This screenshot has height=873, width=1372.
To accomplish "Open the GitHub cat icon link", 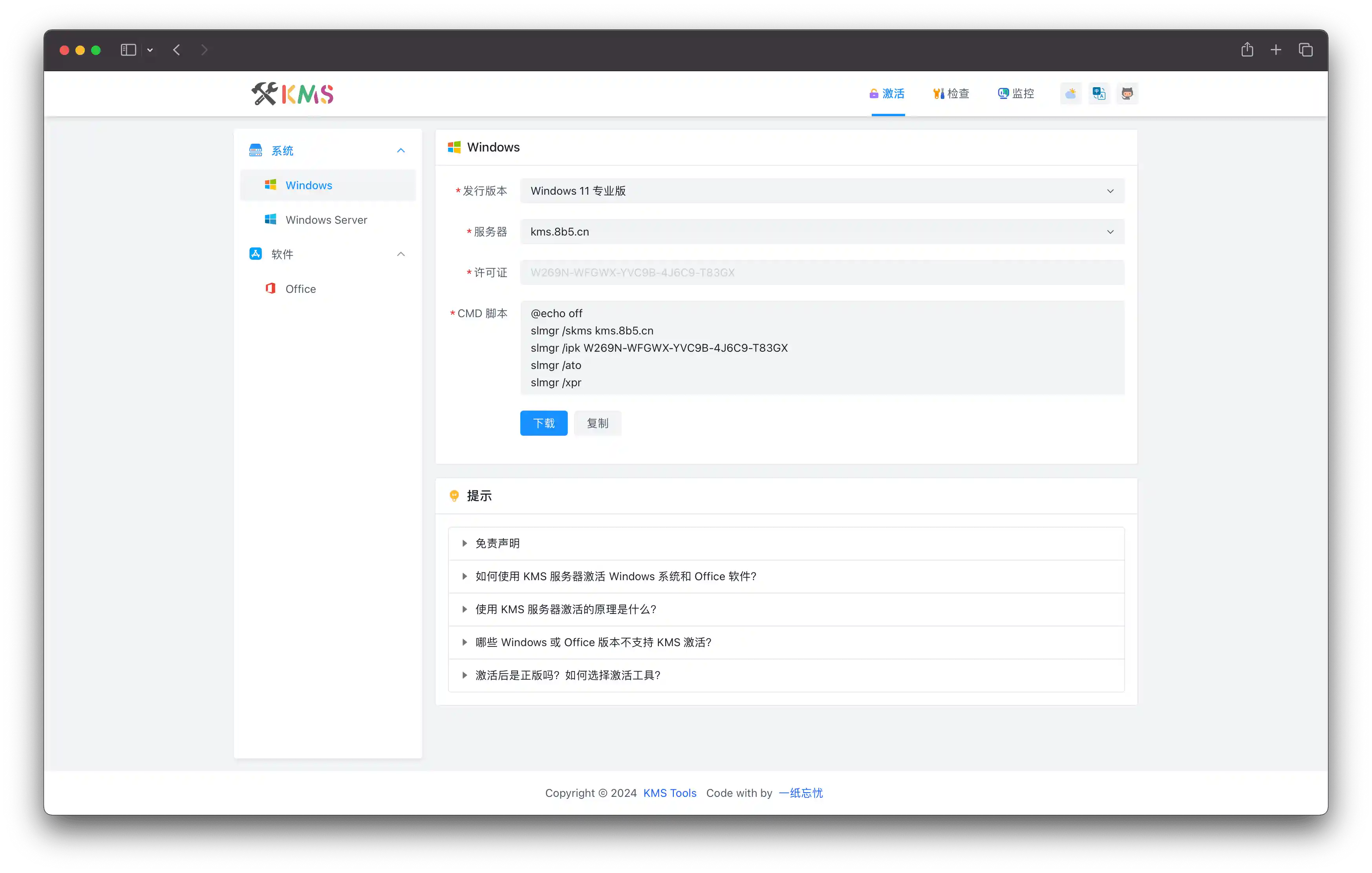I will click(x=1127, y=93).
